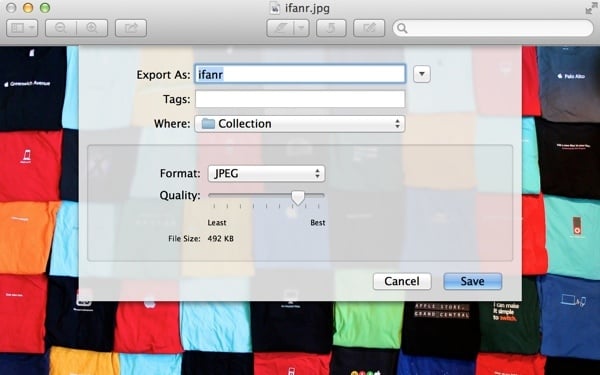600x375 pixels.
Task: Click the 492 KB file size value
Action: pos(220,239)
